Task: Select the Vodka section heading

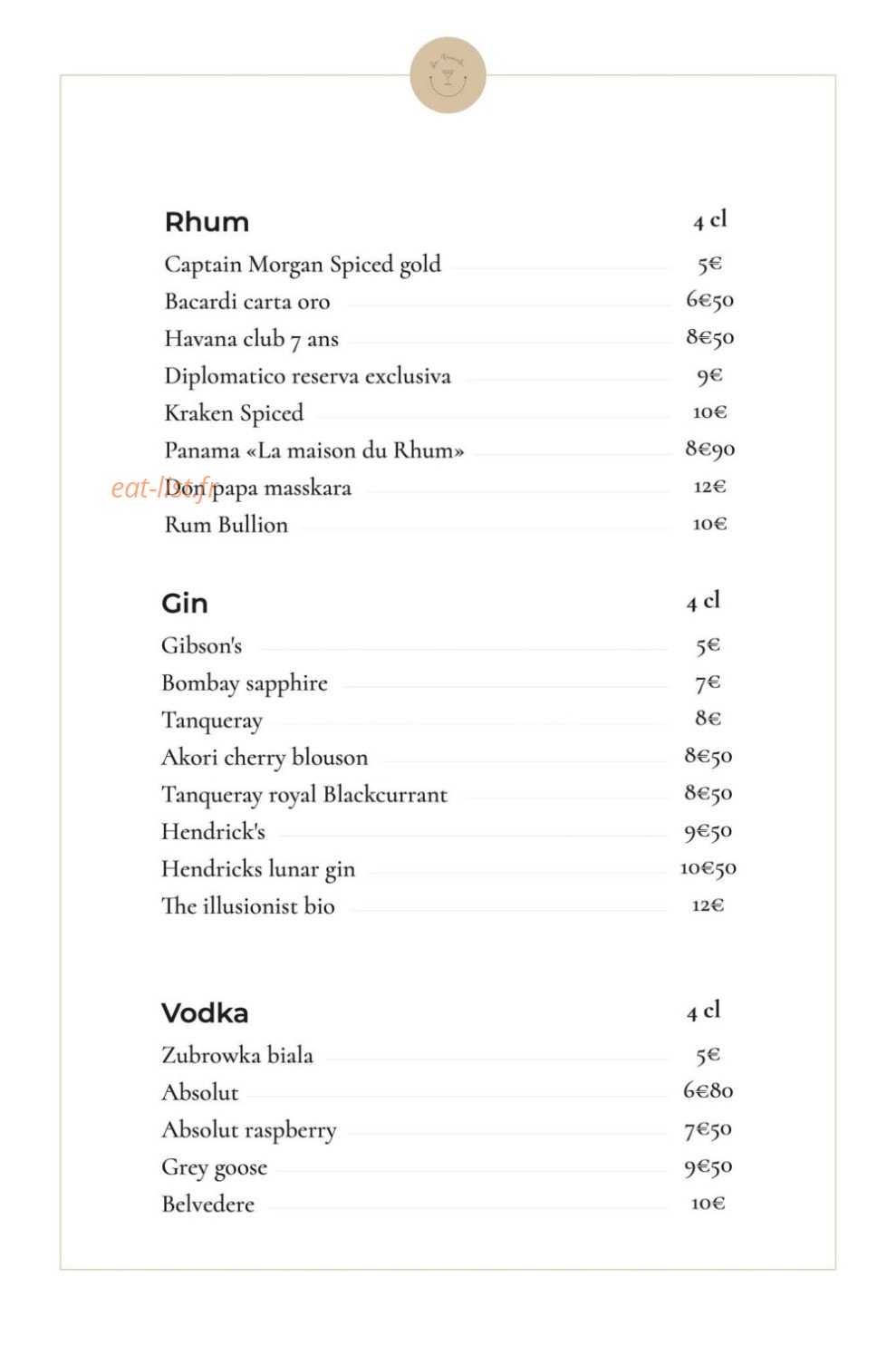Action: point(205,1012)
